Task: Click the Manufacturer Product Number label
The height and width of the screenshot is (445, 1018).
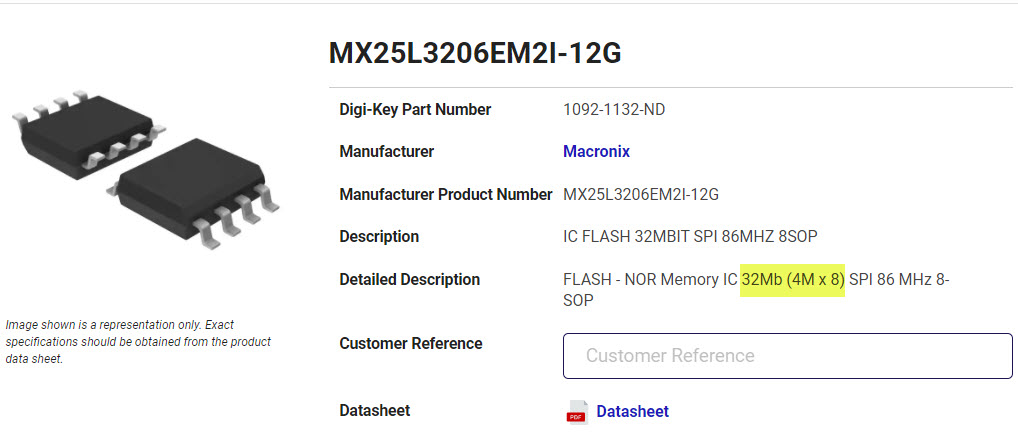Action: (446, 194)
